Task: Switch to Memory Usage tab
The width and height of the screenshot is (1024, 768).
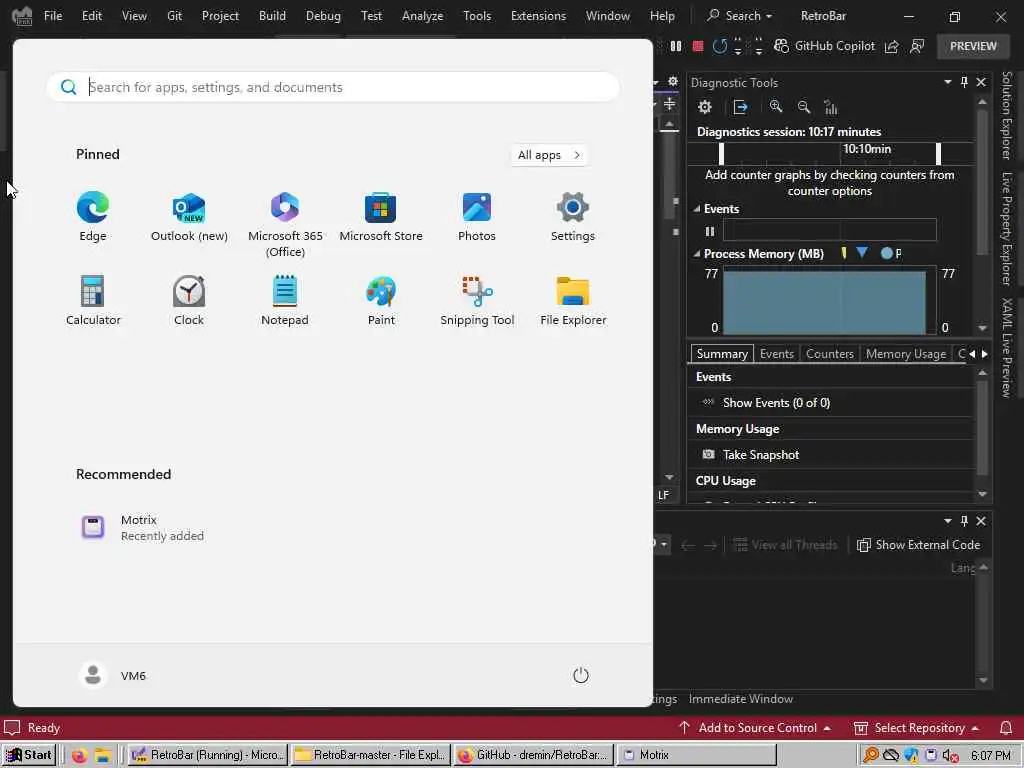Action: point(906,353)
